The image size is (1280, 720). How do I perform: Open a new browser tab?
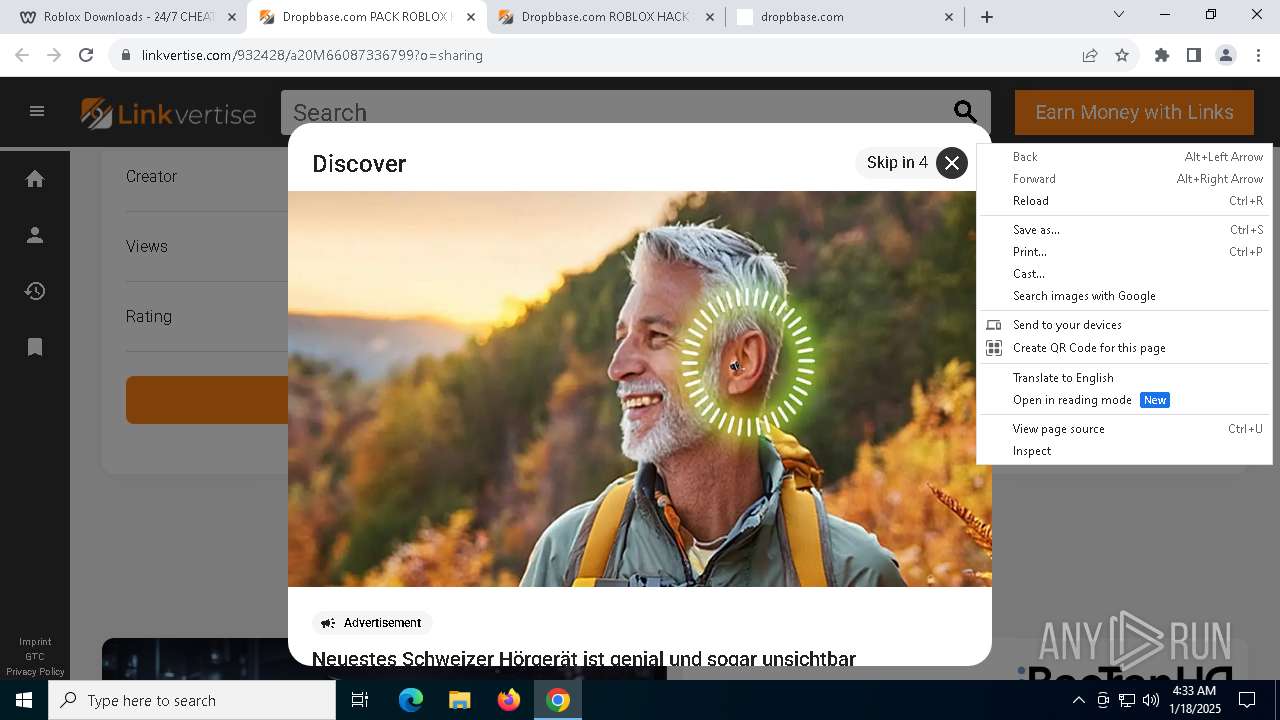pos(987,17)
